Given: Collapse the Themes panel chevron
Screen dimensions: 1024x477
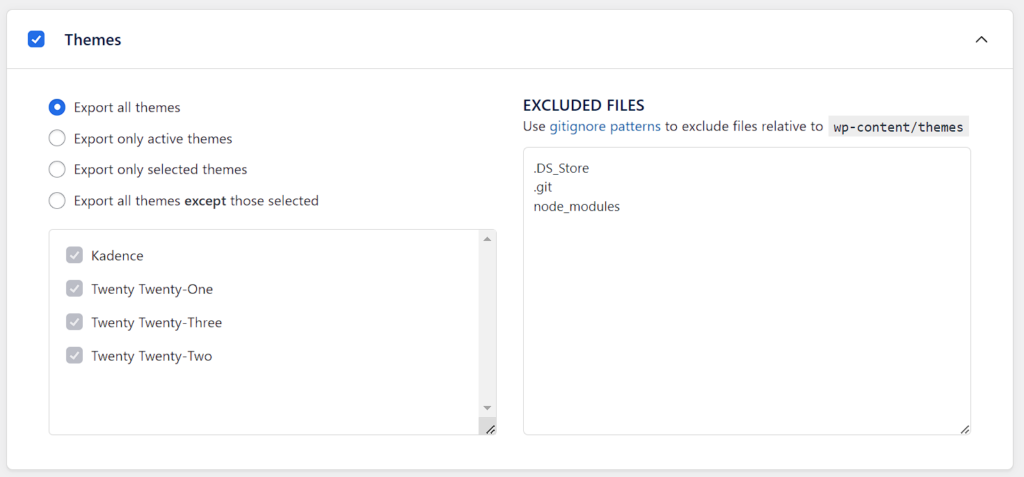Looking at the screenshot, I should click(x=981, y=40).
